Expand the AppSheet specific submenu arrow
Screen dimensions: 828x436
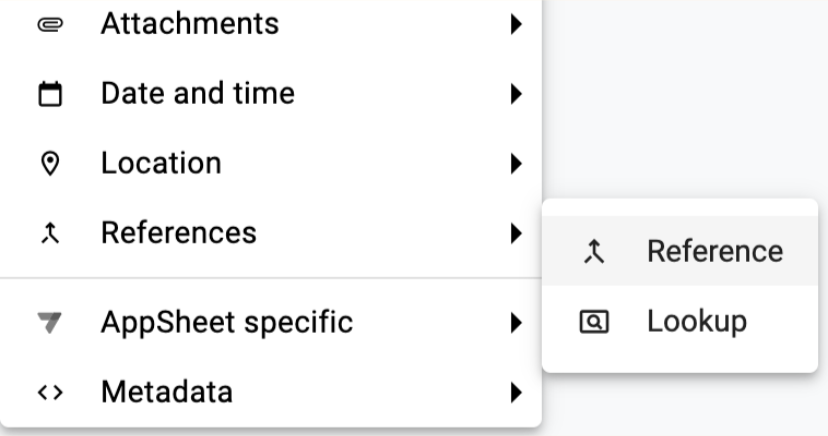click(x=516, y=323)
